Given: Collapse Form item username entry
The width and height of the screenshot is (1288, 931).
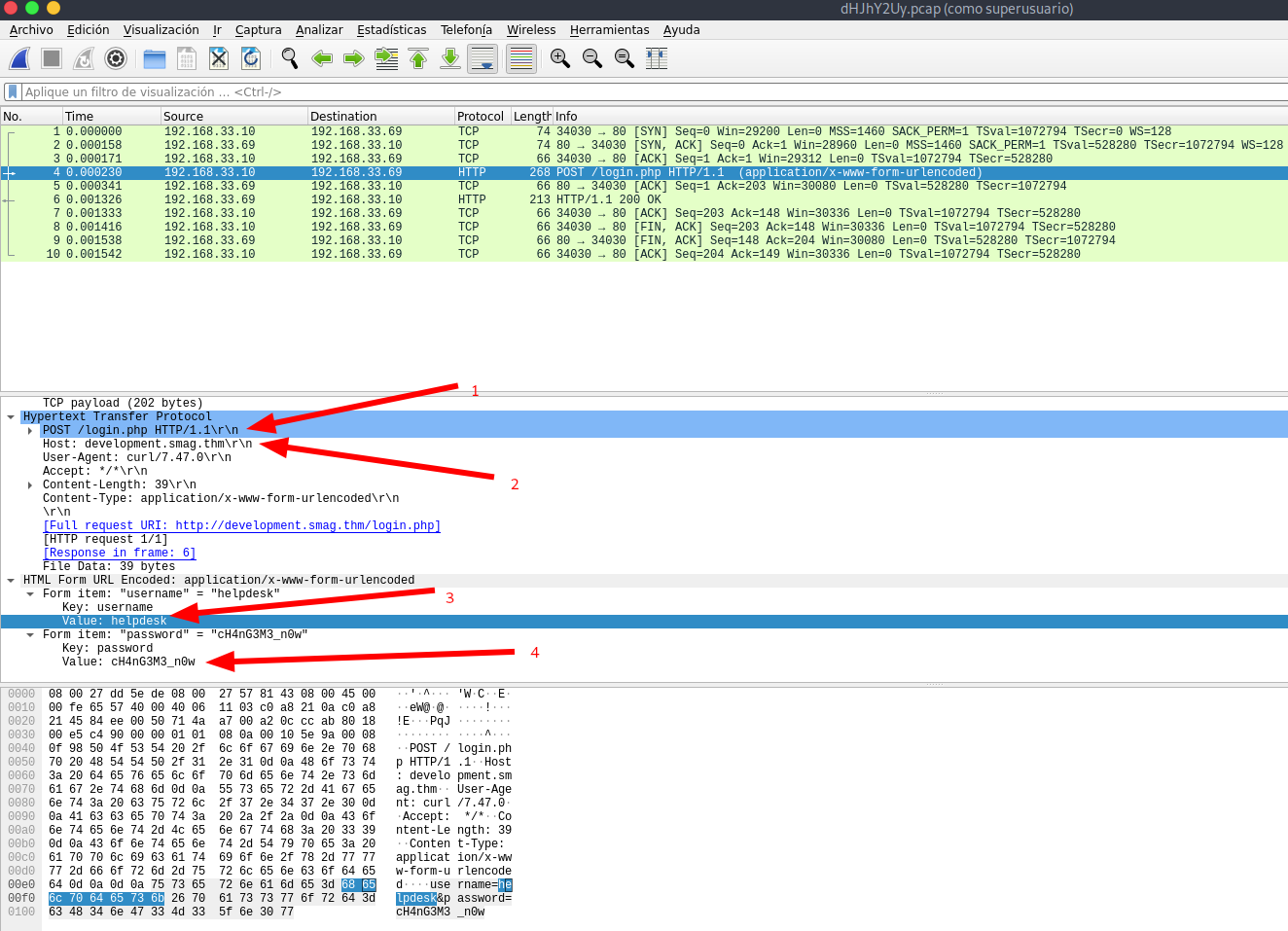Looking at the screenshot, I should [x=30, y=593].
